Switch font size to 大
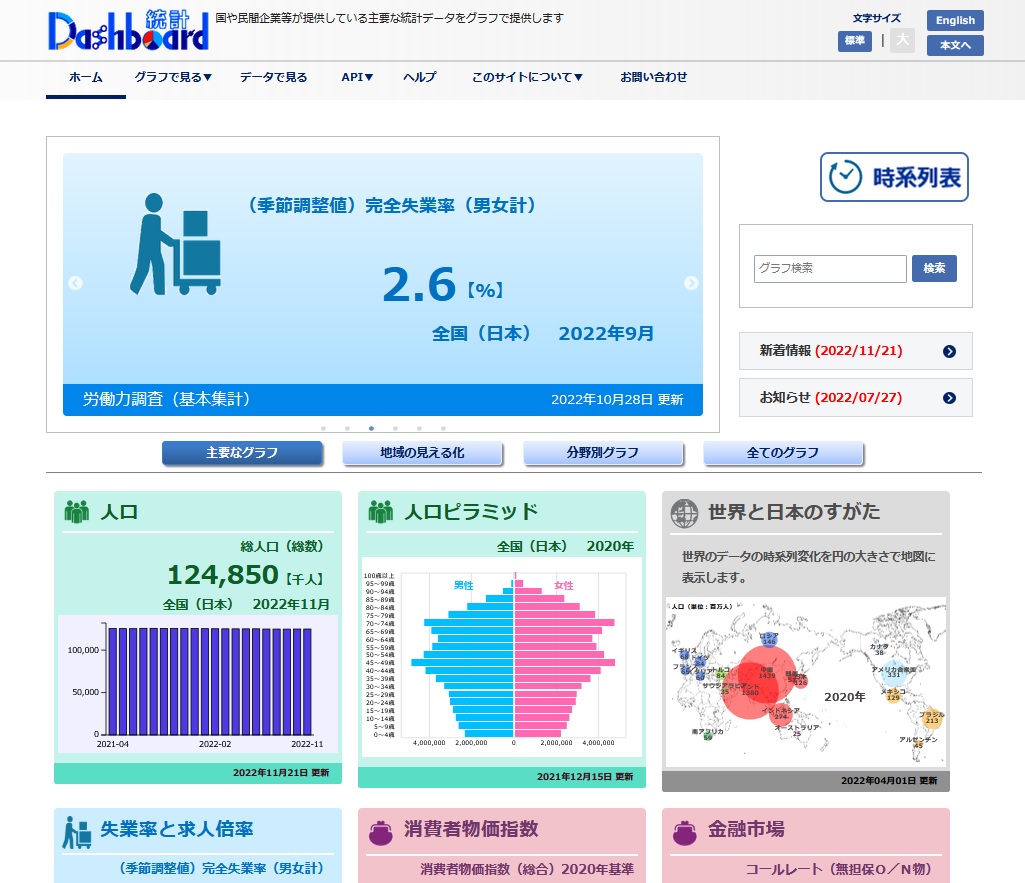This screenshot has height=883, width=1025. 901,41
